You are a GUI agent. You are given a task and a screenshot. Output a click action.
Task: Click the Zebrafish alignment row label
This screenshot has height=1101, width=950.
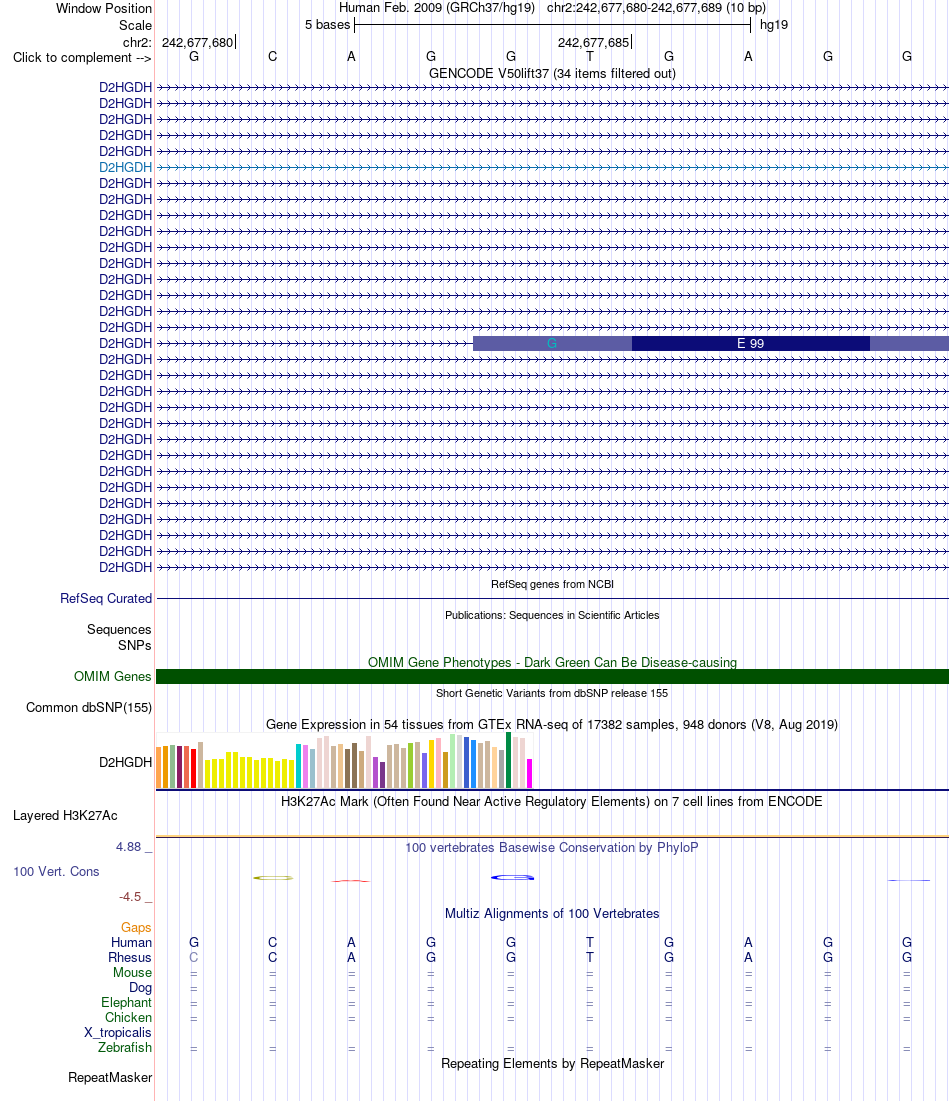pos(125,1047)
